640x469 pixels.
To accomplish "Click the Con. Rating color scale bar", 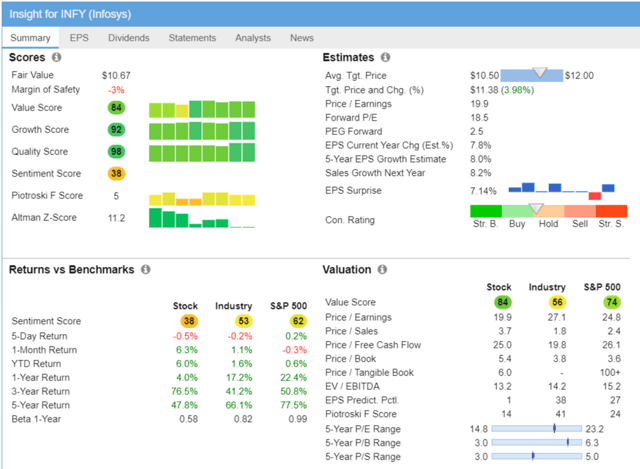I will pos(549,211).
